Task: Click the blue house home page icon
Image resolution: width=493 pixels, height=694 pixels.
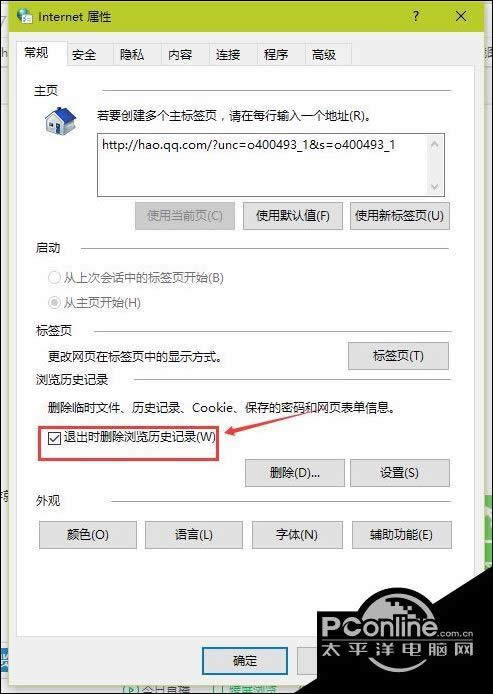Action: pyautogui.click(x=61, y=121)
